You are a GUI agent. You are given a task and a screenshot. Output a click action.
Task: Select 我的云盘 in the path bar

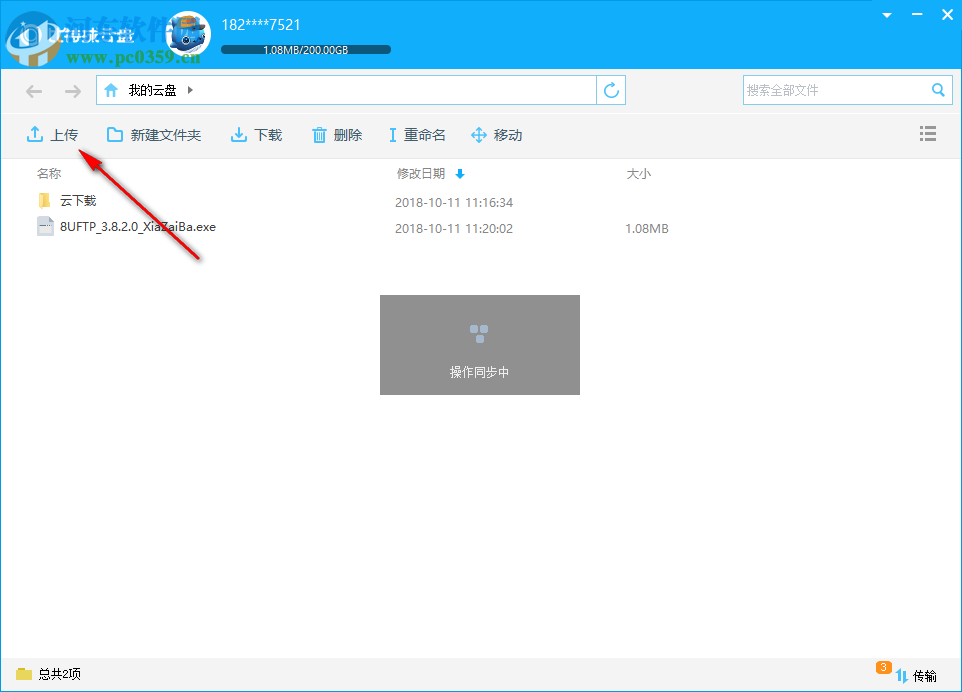(152, 90)
